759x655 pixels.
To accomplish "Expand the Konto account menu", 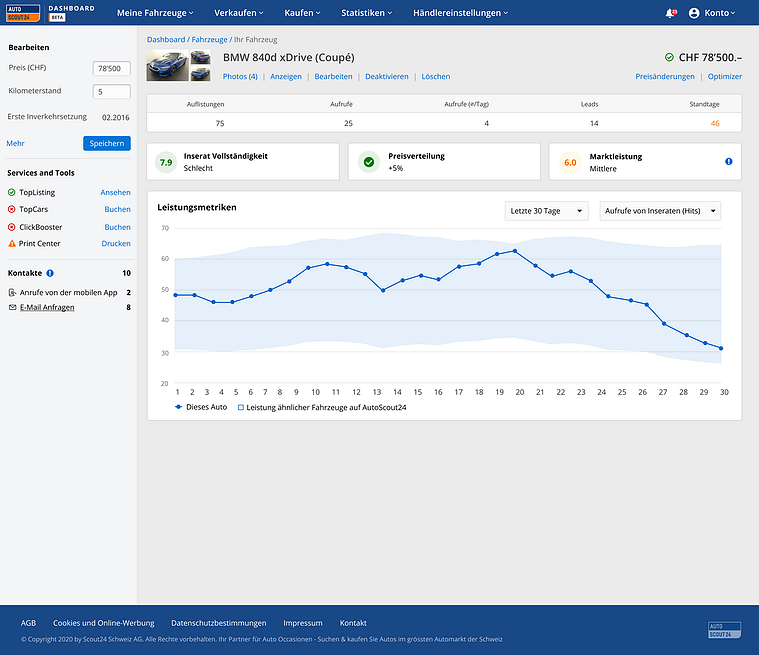I will [x=720, y=13].
